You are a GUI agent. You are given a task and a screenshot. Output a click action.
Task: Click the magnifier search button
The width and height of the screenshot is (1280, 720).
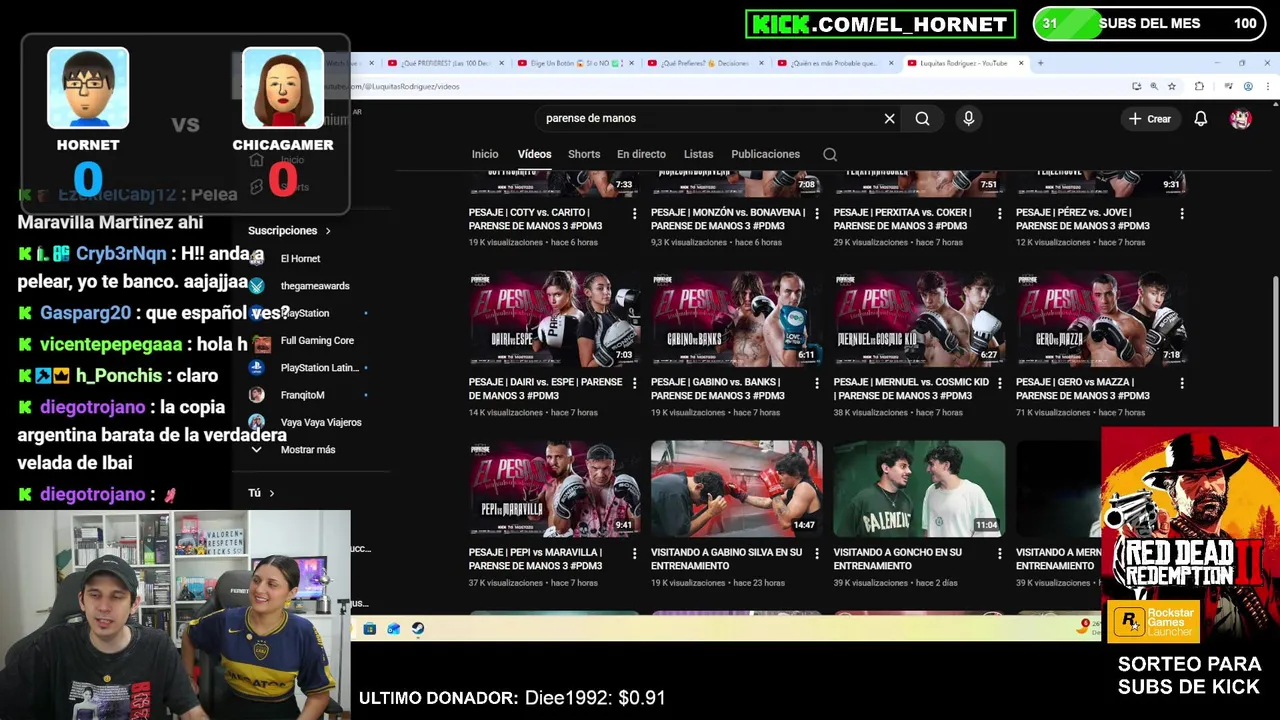pyautogui.click(x=922, y=118)
